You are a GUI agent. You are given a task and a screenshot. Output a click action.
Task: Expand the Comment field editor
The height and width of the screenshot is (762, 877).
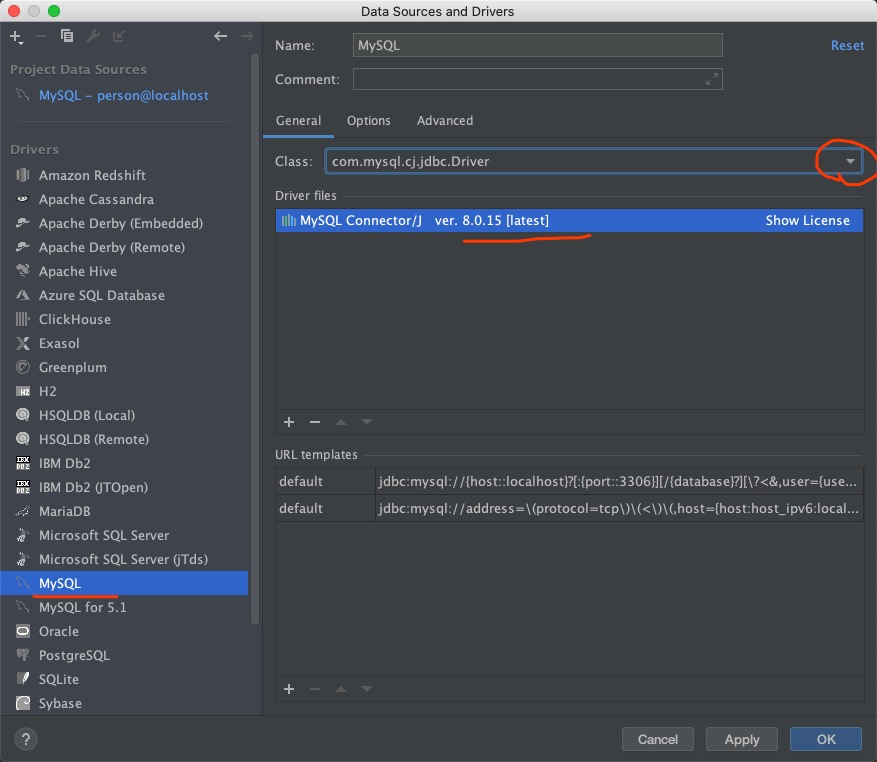pos(711,79)
